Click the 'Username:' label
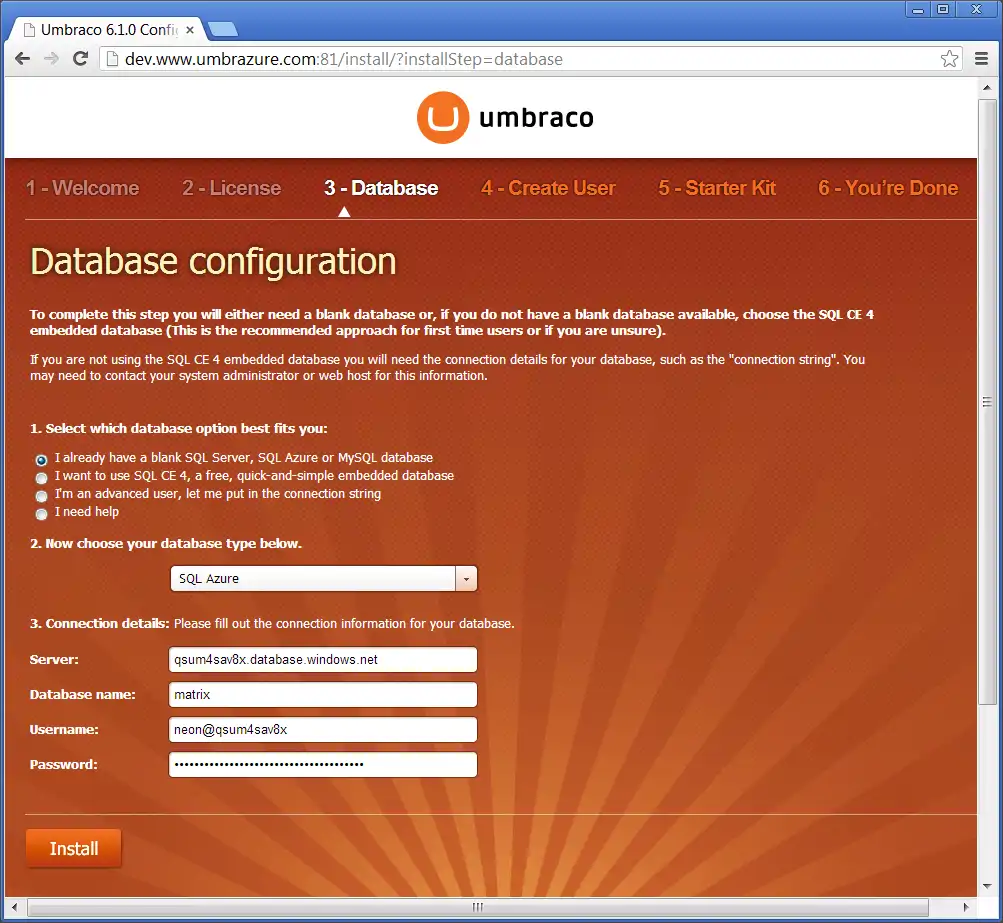Viewport: 1003px width, 923px height. 64,730
